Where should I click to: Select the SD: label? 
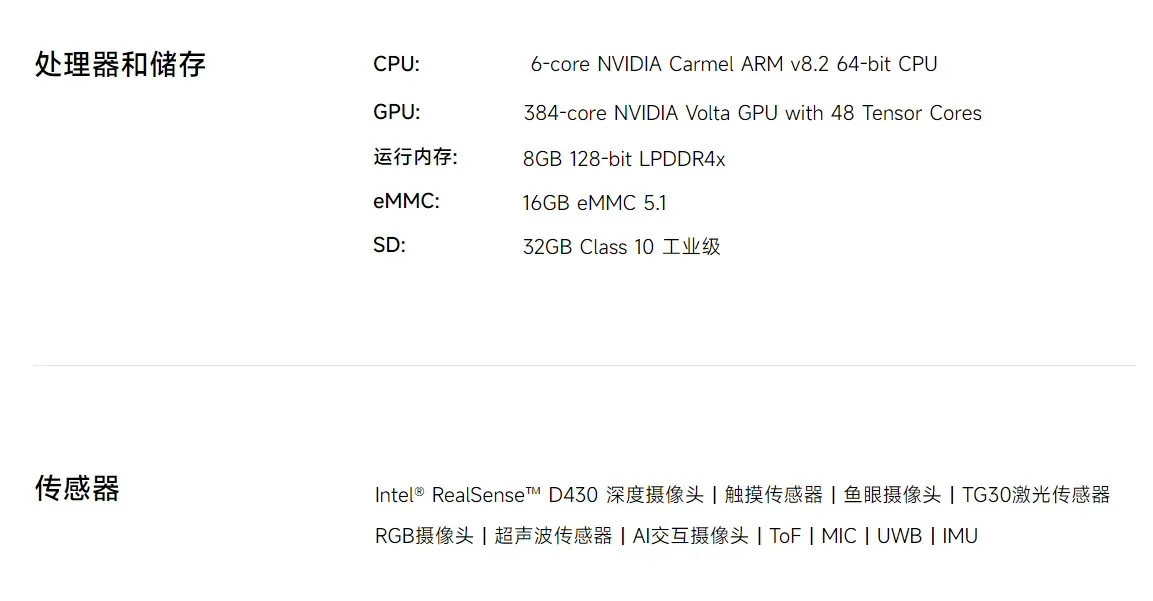389,245
